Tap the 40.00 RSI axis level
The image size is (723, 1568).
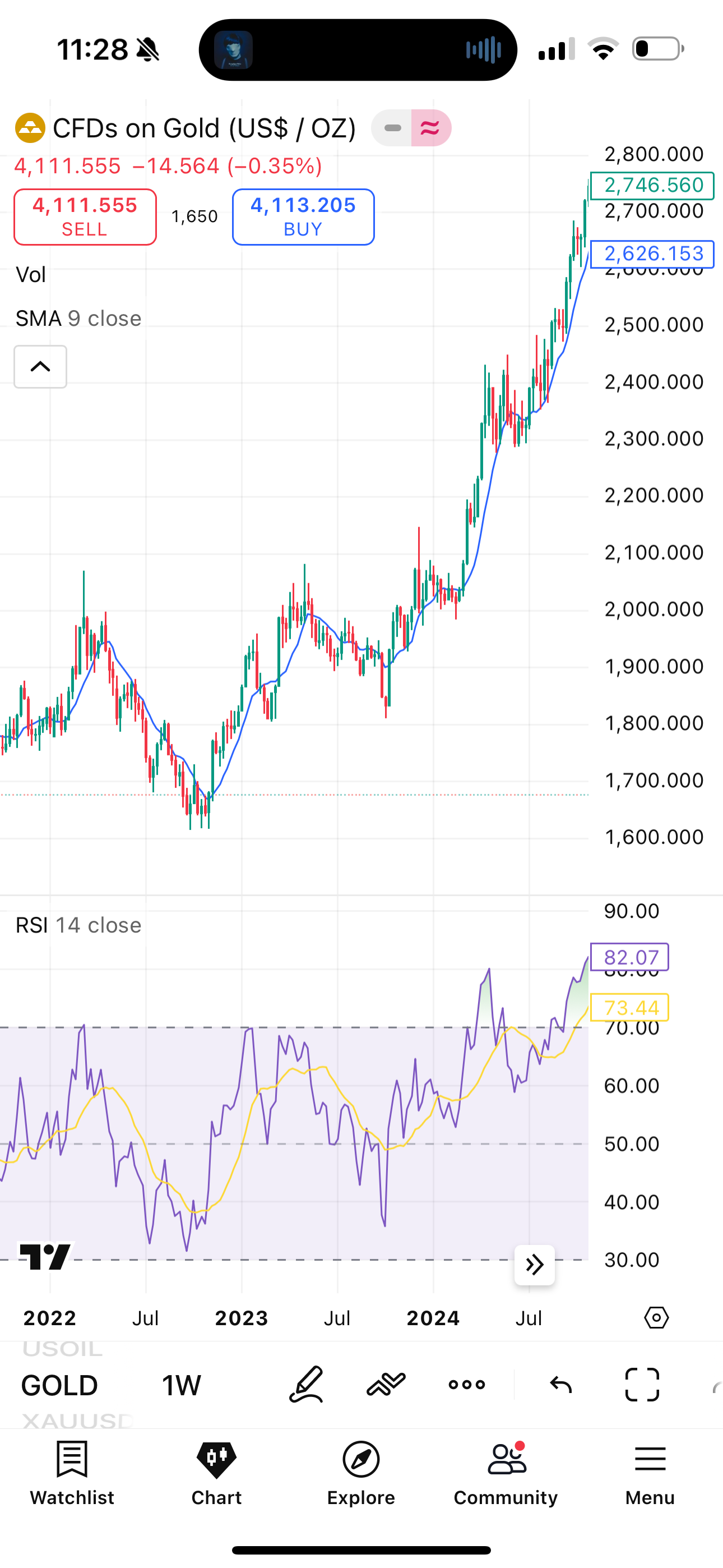coord(632,1202)
